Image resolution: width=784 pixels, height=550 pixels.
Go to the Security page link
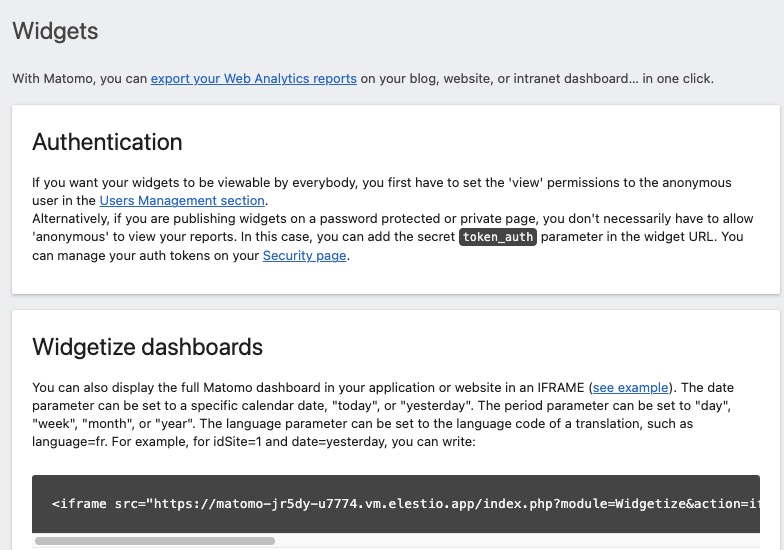coord(304,256)
